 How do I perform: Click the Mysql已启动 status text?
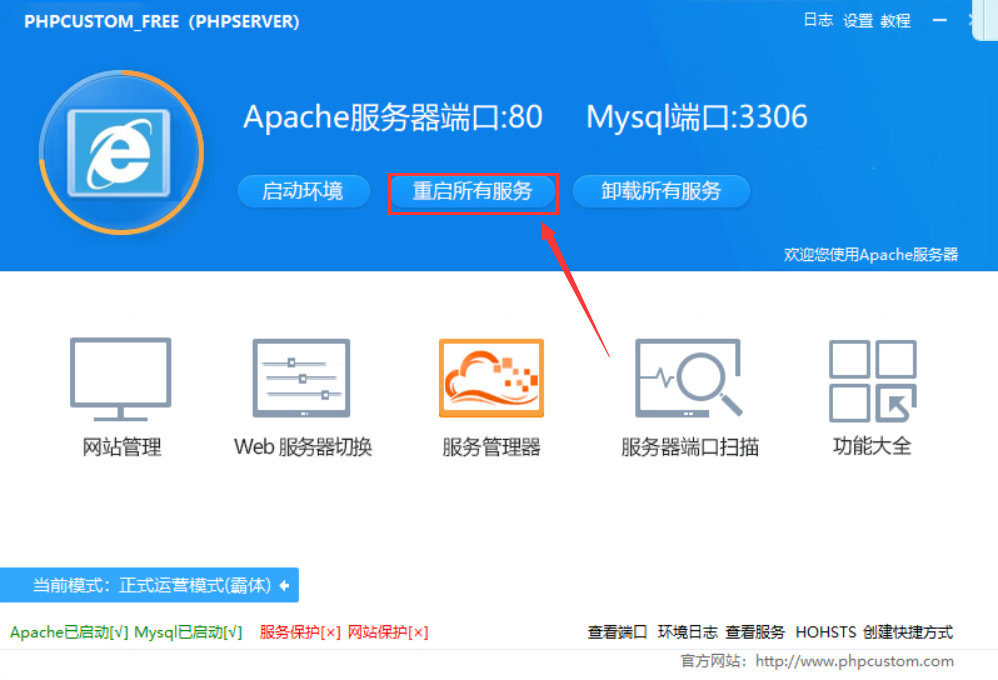point(188,632)
